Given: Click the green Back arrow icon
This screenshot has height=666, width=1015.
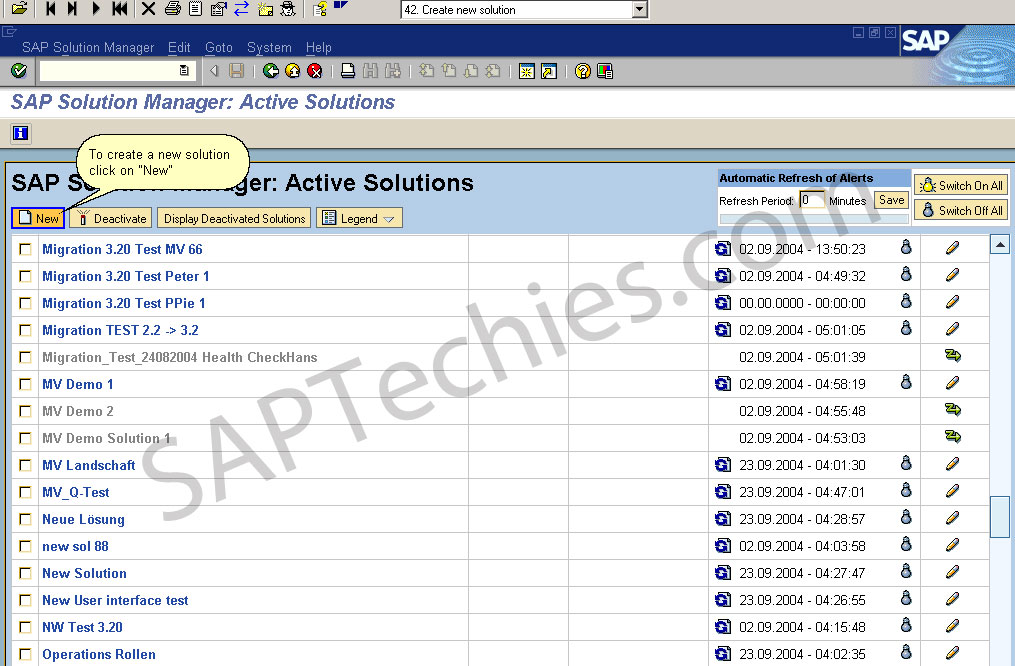Looking at the screenshot, I should 271,71.
